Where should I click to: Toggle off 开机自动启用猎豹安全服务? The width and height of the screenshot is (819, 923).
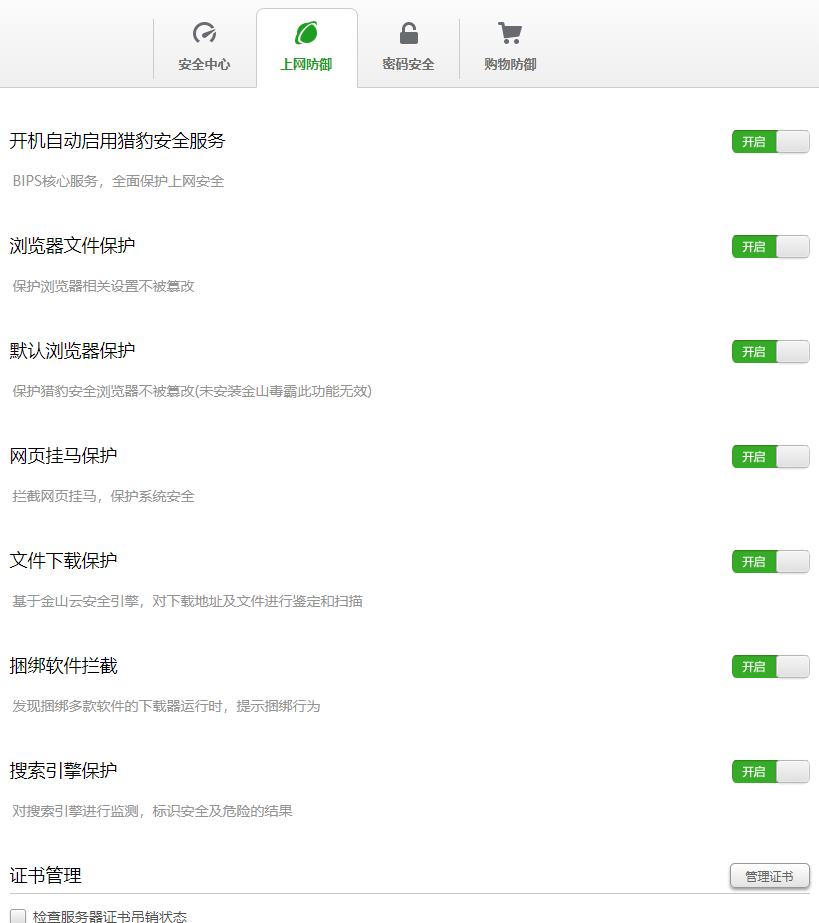click(769, 141)
